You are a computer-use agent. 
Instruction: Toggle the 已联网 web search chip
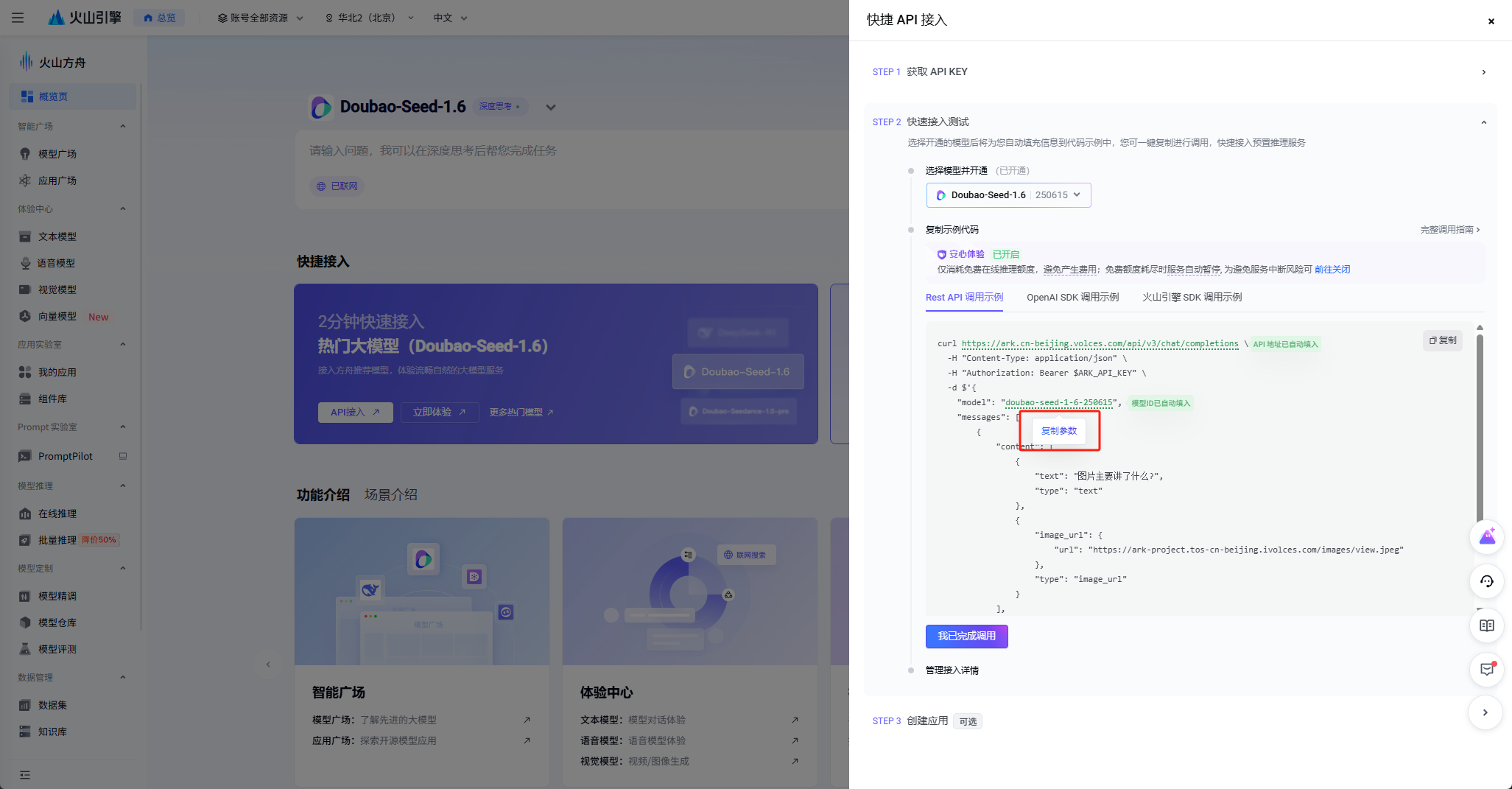(x=337, y=186)
